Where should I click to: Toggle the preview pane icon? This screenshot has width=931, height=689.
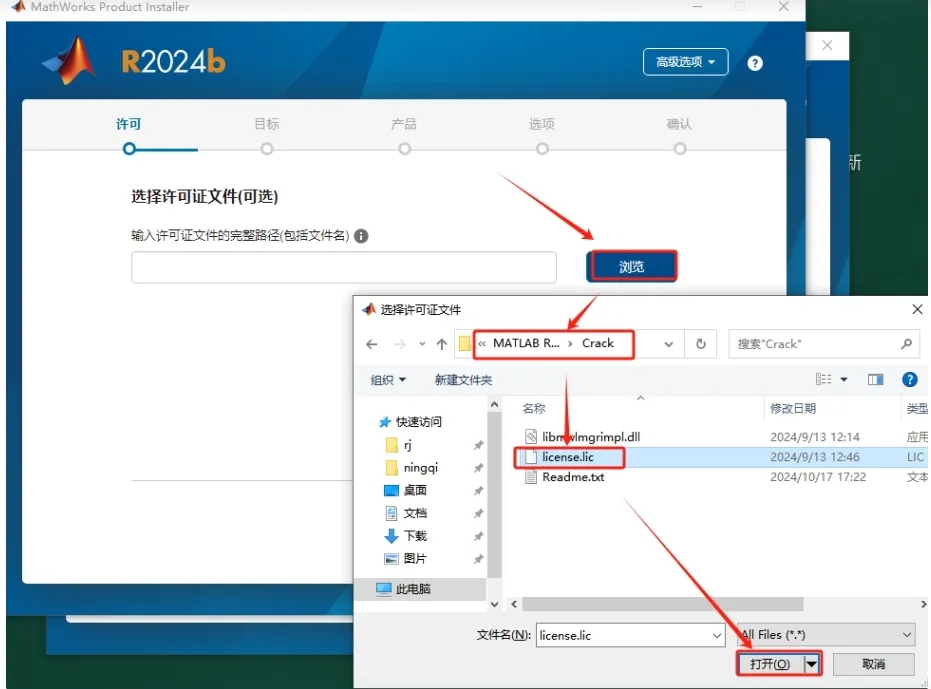tap(875, 379)
